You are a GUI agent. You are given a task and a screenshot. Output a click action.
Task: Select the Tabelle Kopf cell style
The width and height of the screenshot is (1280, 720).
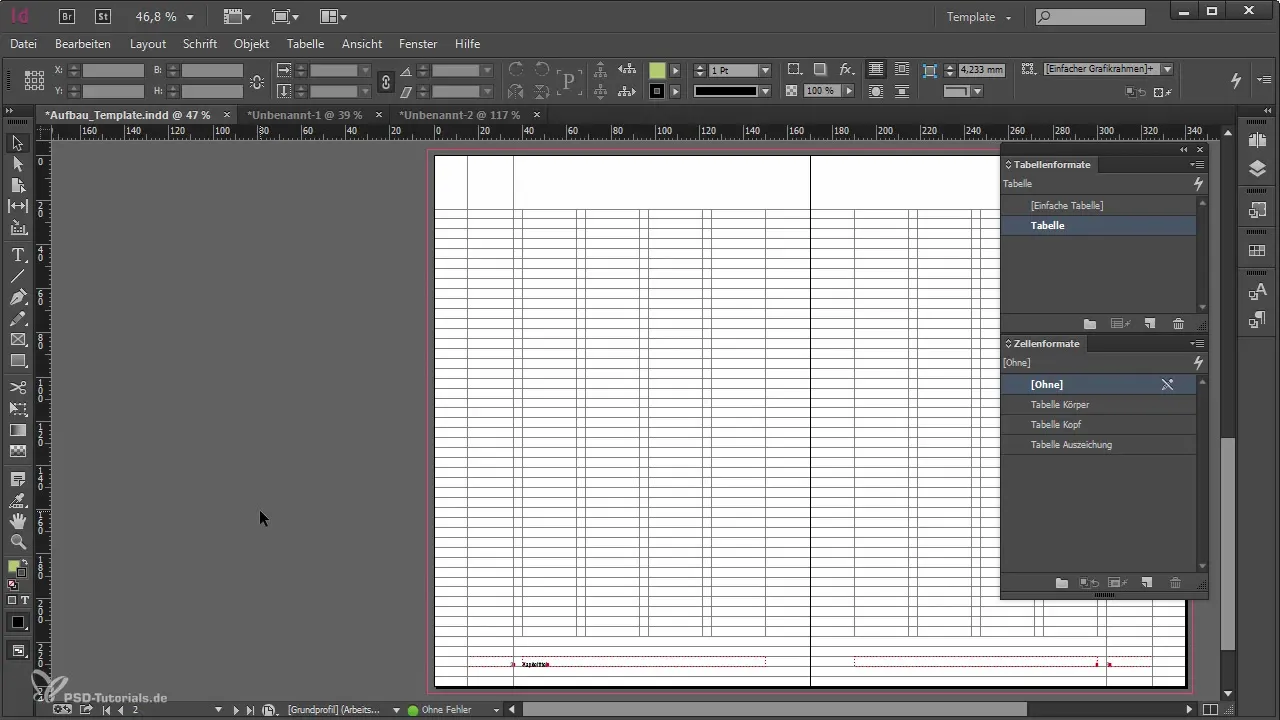pyautogui.click(x=1055, y=424)
